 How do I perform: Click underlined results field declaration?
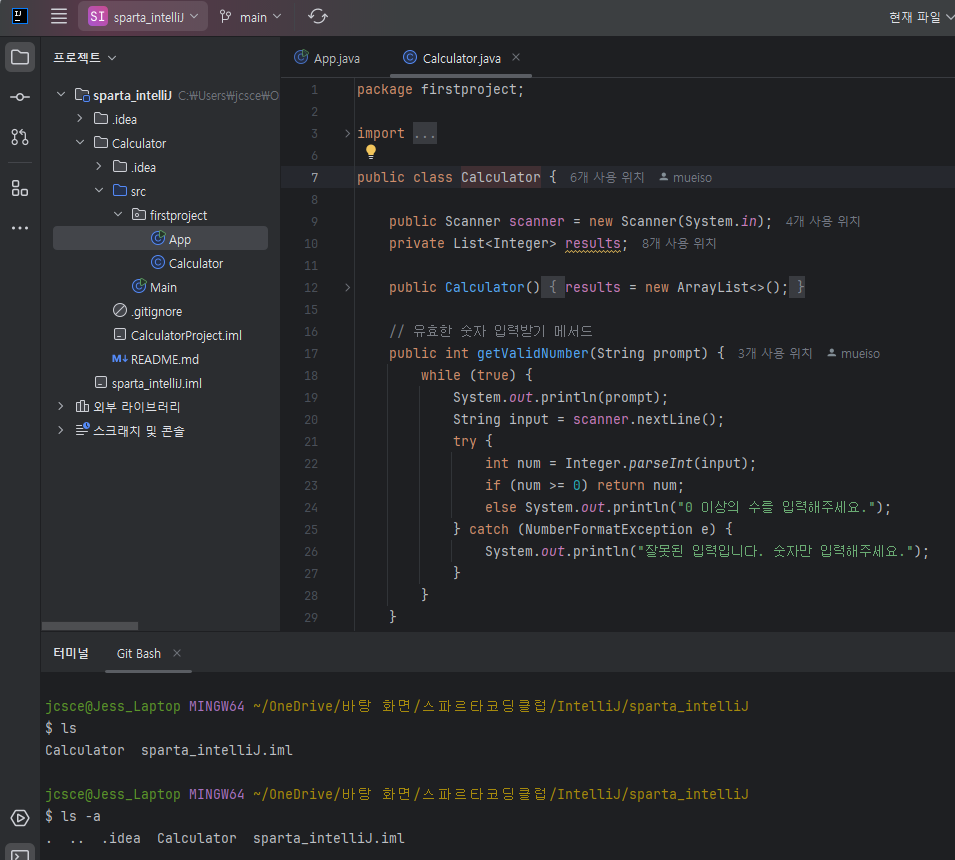[x=593, y=244]
